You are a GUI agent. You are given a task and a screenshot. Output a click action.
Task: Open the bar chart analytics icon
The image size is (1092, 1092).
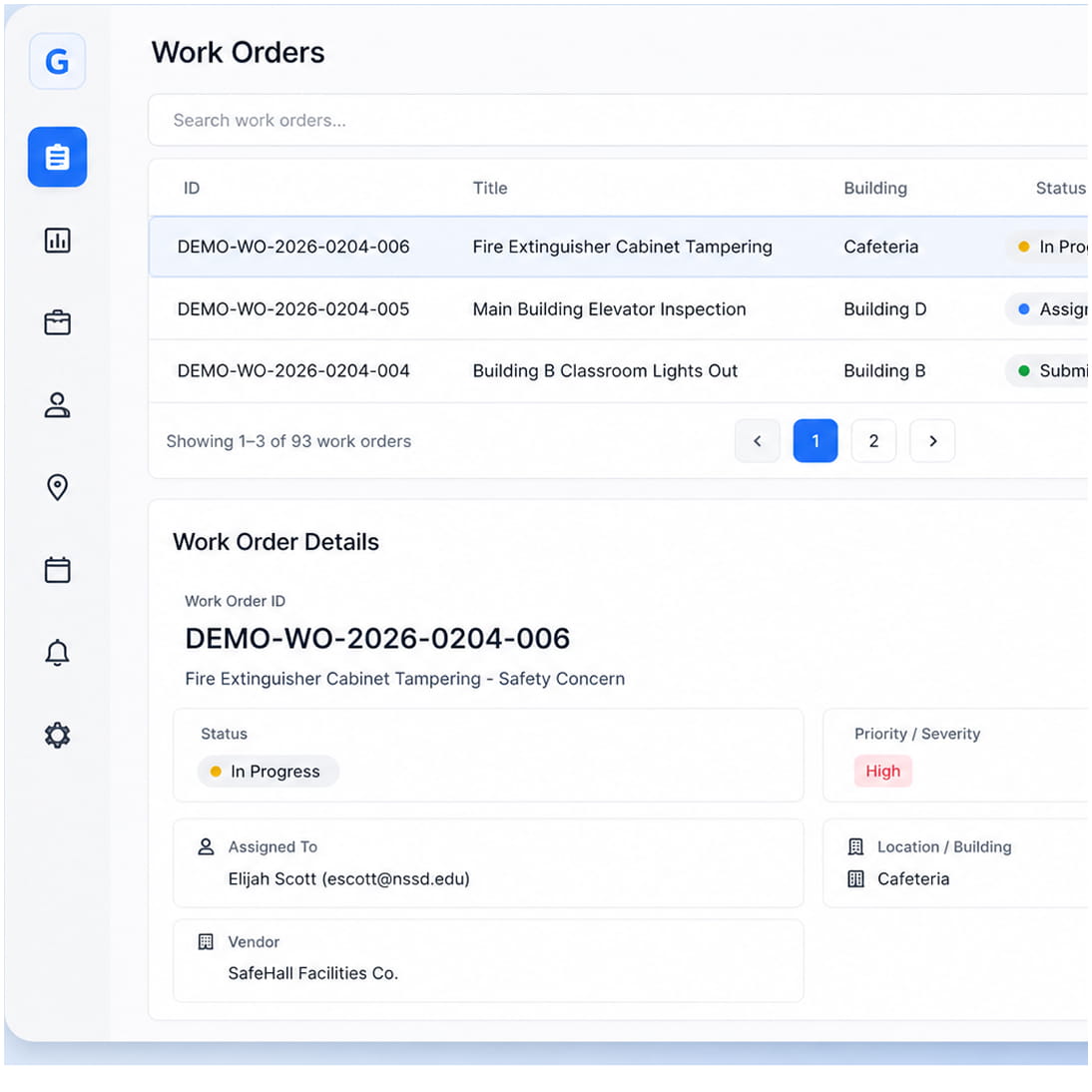coord(57,241)
